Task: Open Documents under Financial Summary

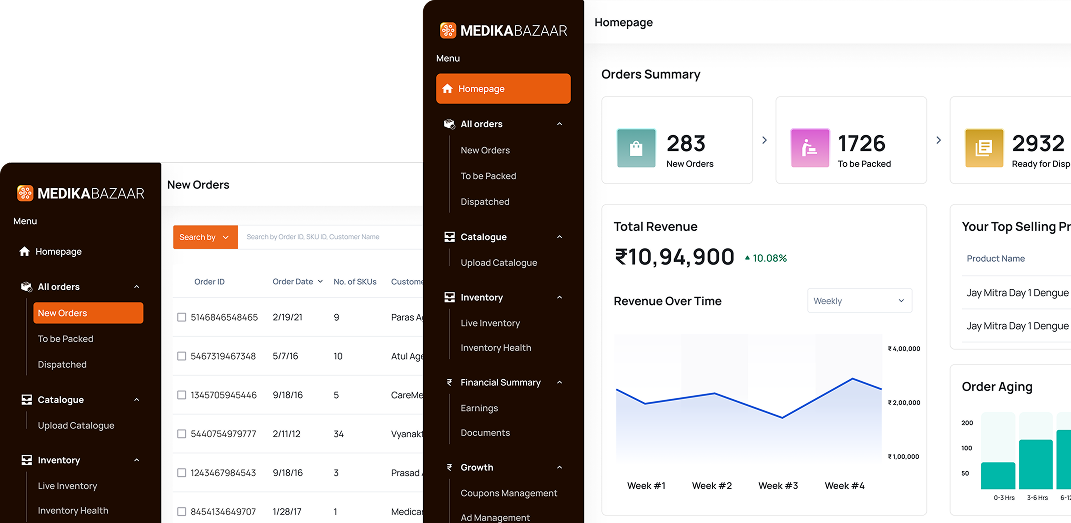Action: [485, 433]
